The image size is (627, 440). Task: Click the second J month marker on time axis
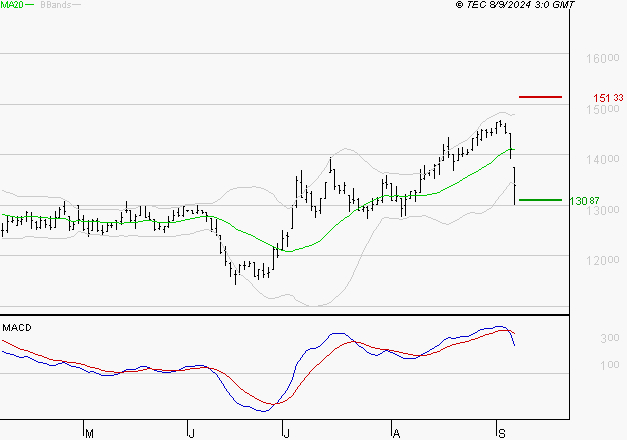click(286, 433)
